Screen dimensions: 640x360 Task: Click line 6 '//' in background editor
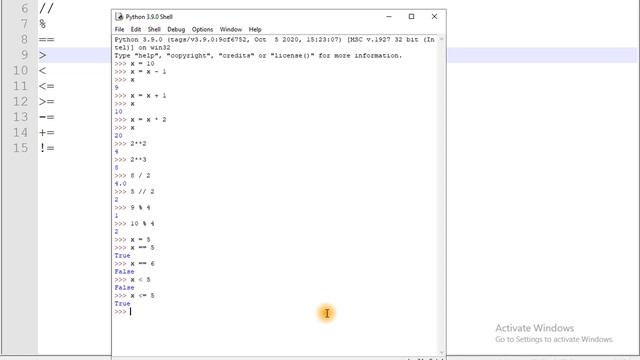tap(46, 8)
